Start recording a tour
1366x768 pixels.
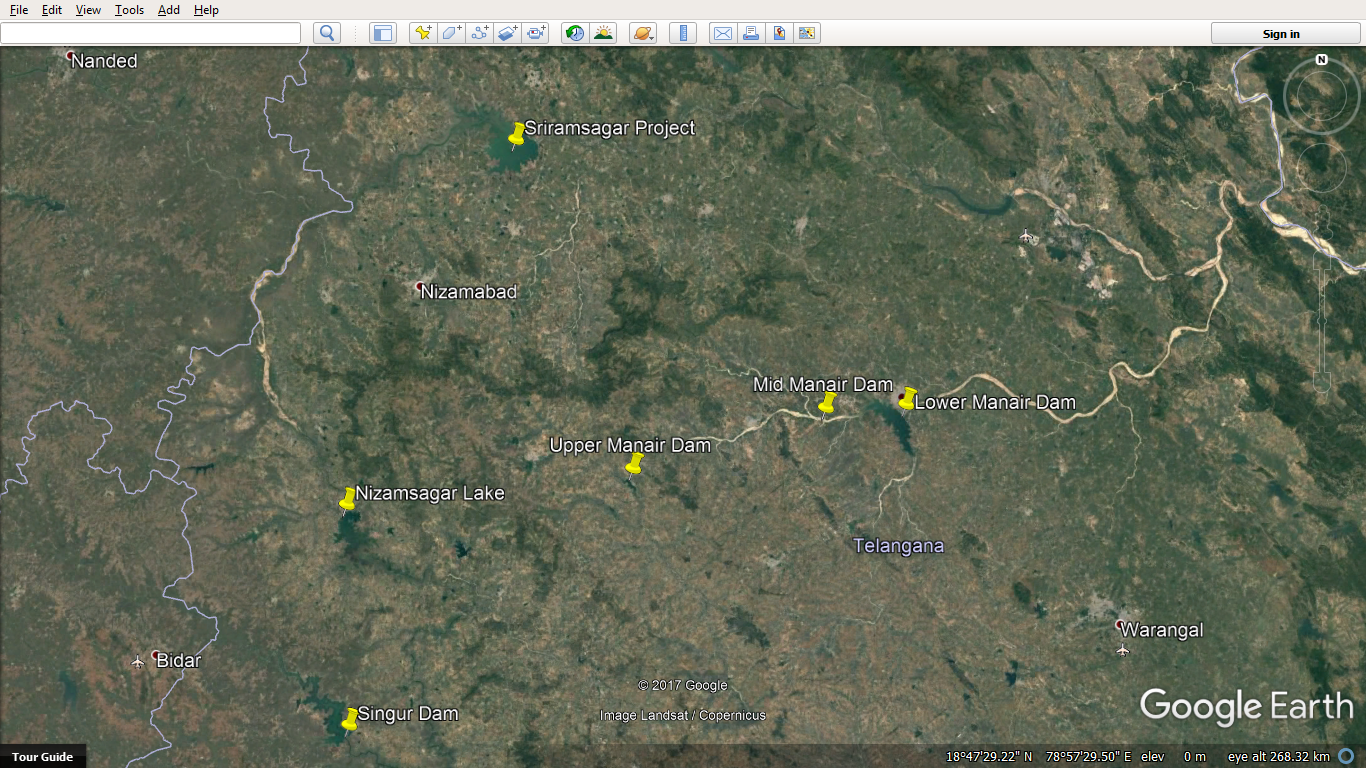tap(536, 32)
